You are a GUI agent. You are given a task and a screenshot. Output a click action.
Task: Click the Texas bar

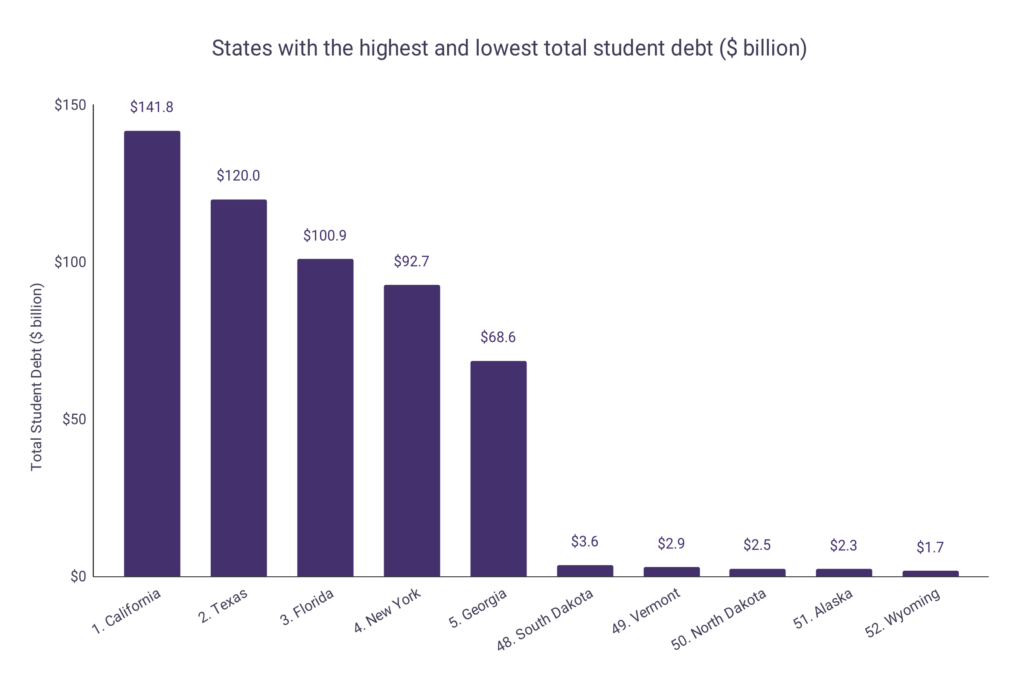pos(238,388)
